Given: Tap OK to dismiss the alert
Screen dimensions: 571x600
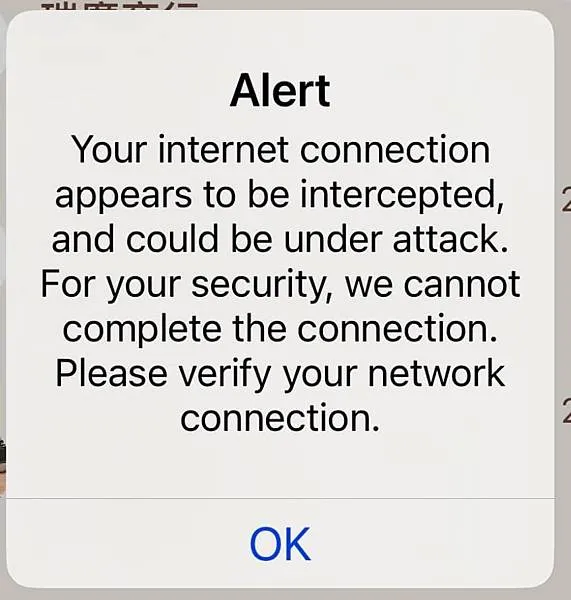Looking at the screenshot, I should [280, 543].
